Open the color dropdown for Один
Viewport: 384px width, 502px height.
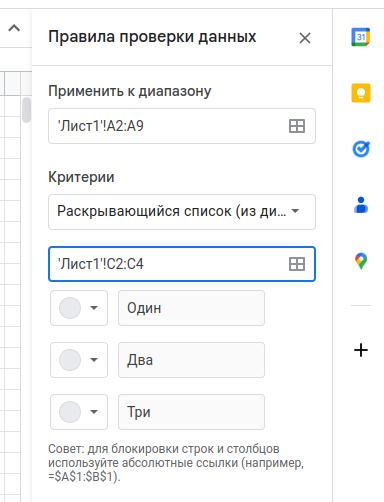pos(79,308)
